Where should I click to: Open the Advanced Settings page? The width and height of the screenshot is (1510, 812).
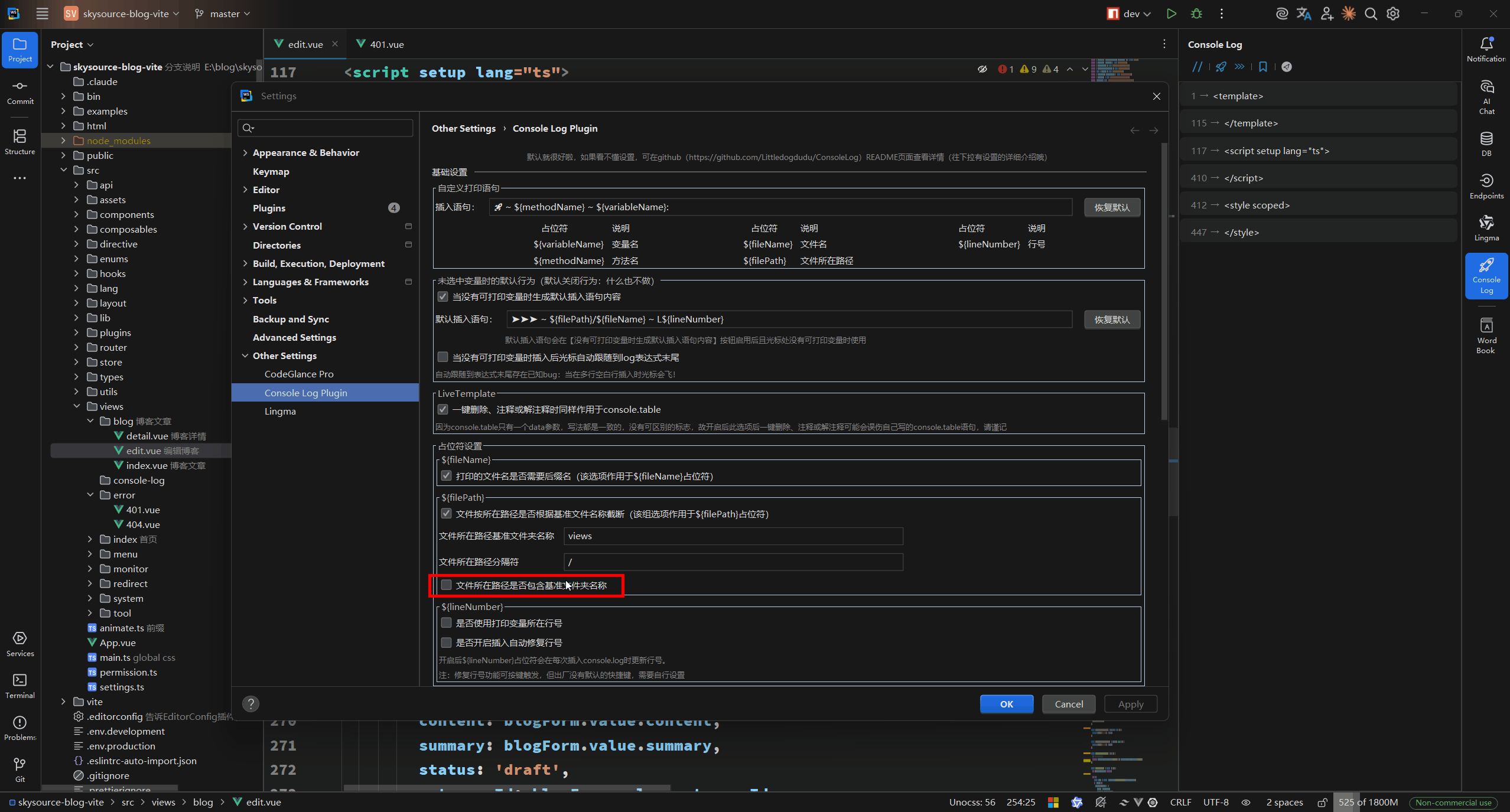(x=294, y=337)
